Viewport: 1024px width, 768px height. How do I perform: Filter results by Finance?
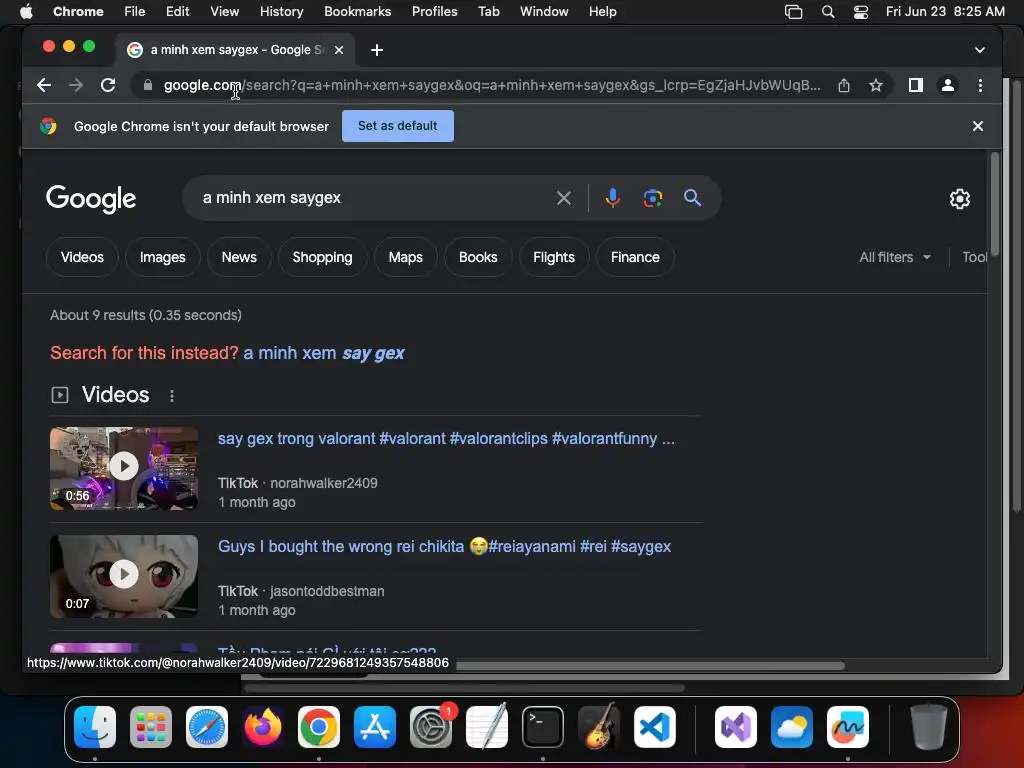(635, 257)
